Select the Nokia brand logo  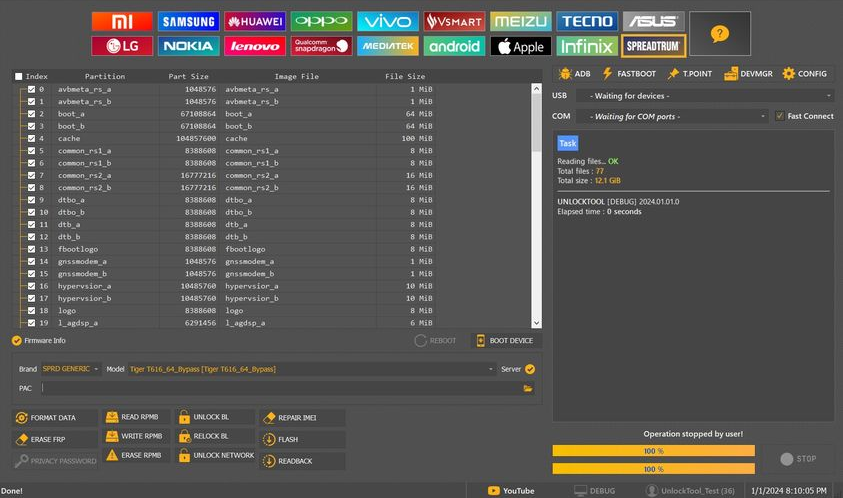(x=189, y=46)
